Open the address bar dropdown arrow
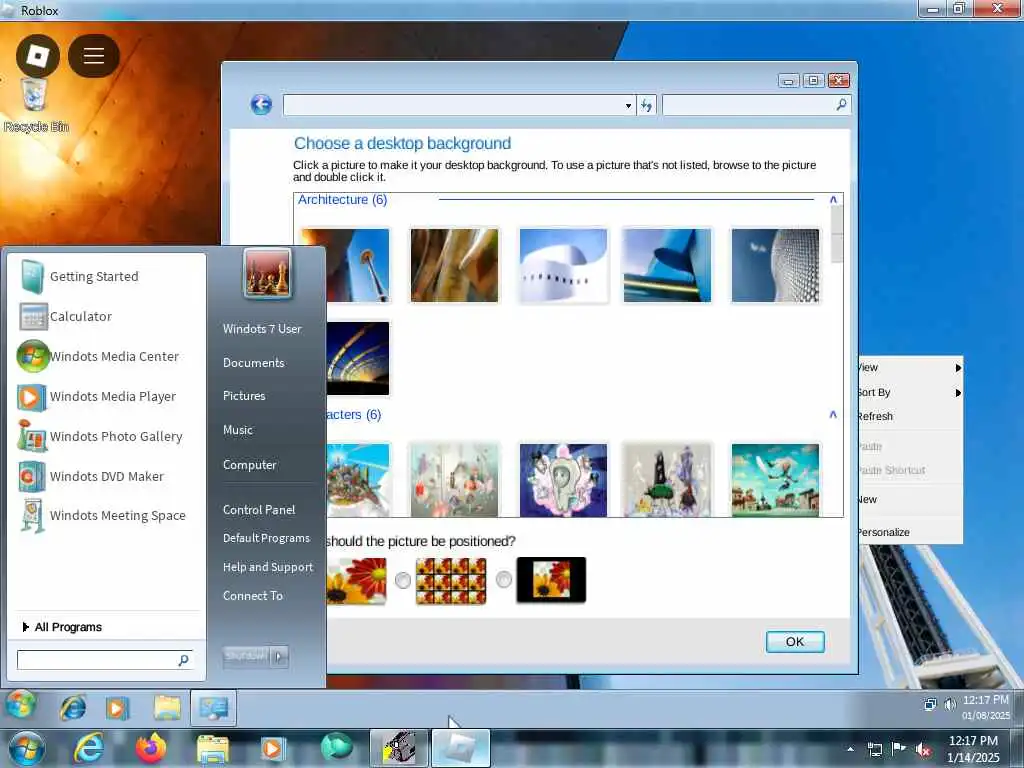This screenshot has width=1024, height=768. point(628,106)
